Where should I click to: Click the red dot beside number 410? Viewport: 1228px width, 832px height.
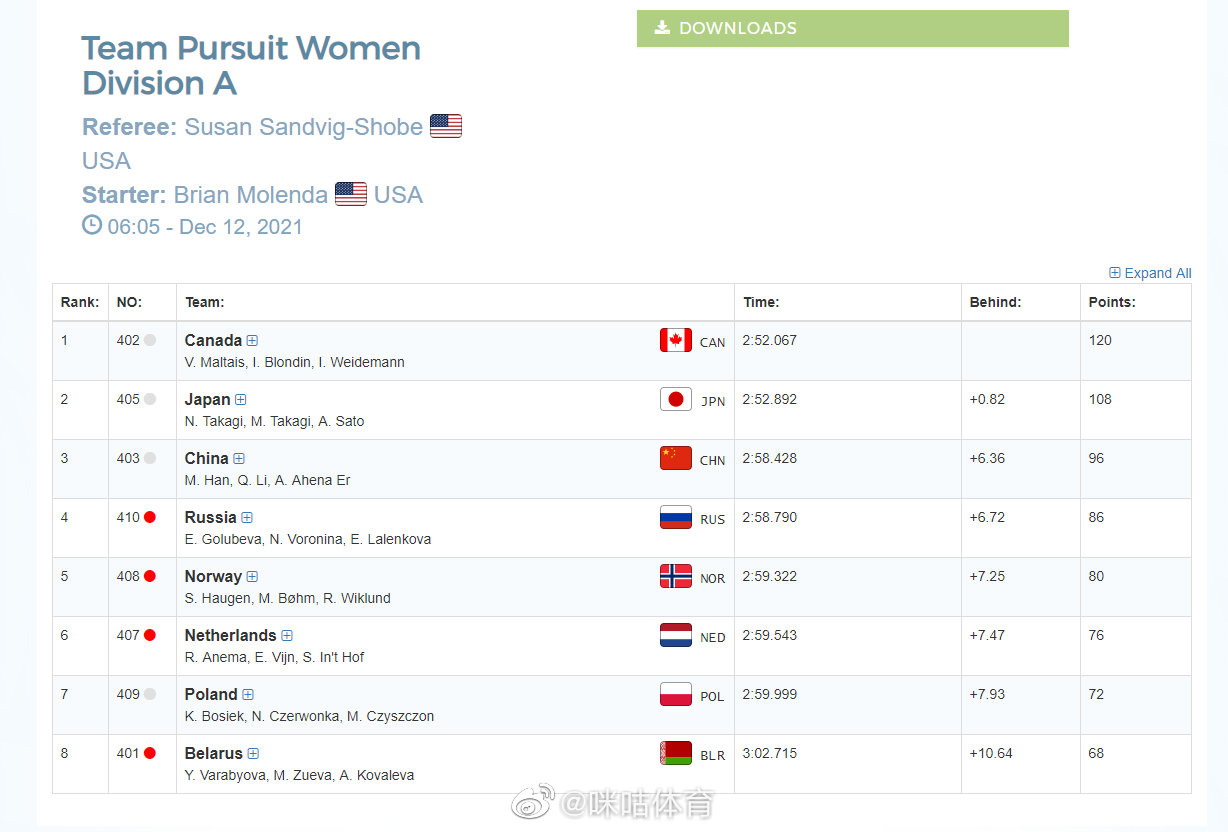150,517
